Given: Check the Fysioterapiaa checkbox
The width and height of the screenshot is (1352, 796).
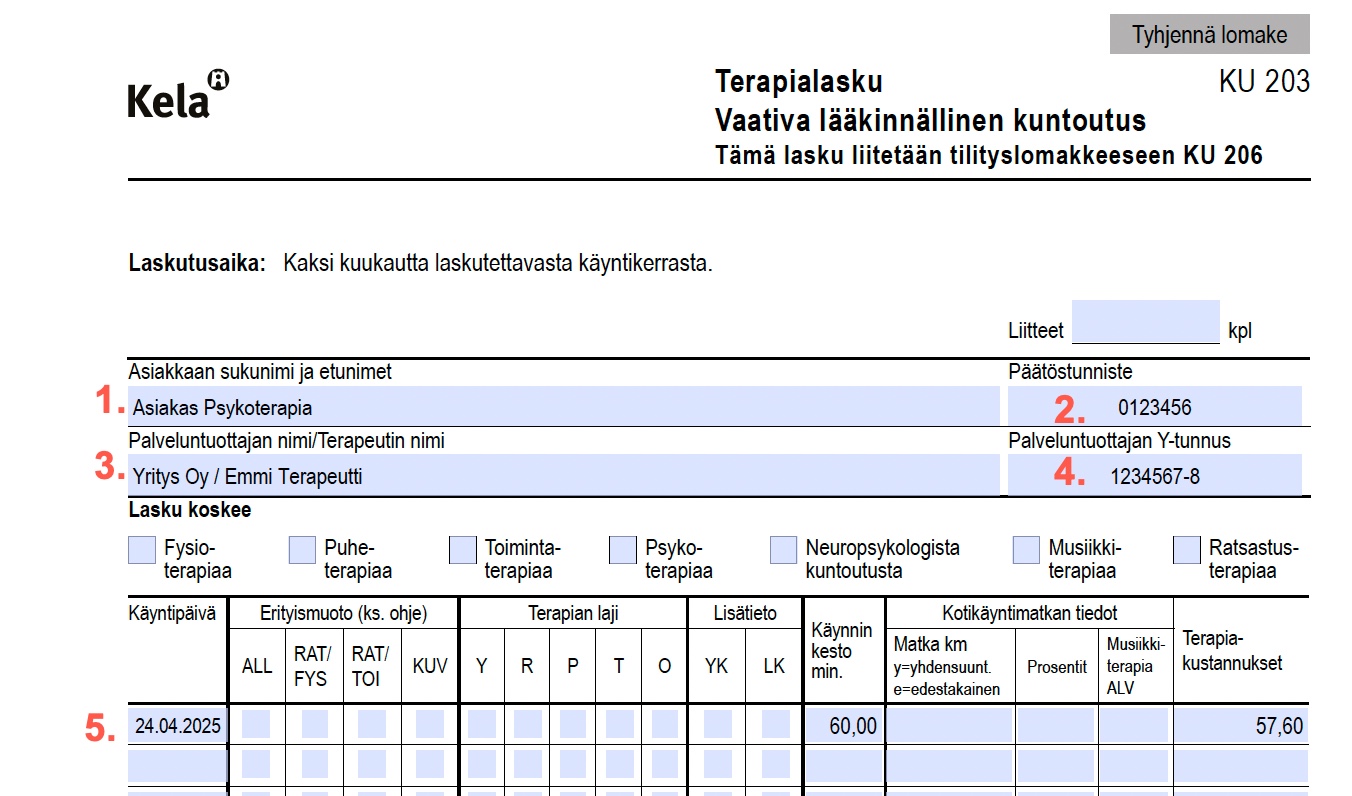Looking at the screenshot, I should [x=143, y=550].
